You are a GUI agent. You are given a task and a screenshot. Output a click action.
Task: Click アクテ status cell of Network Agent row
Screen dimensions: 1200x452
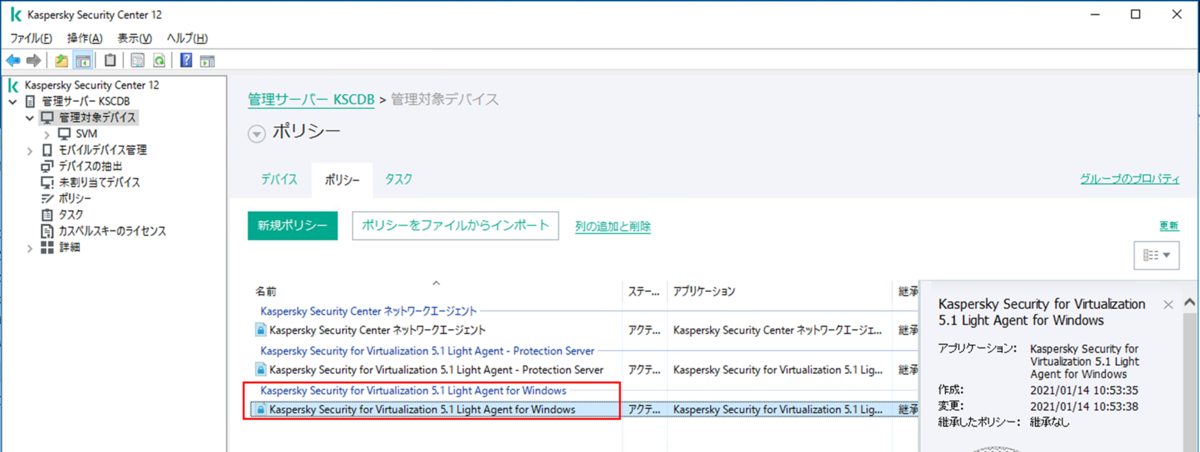[x=644, y=329]
